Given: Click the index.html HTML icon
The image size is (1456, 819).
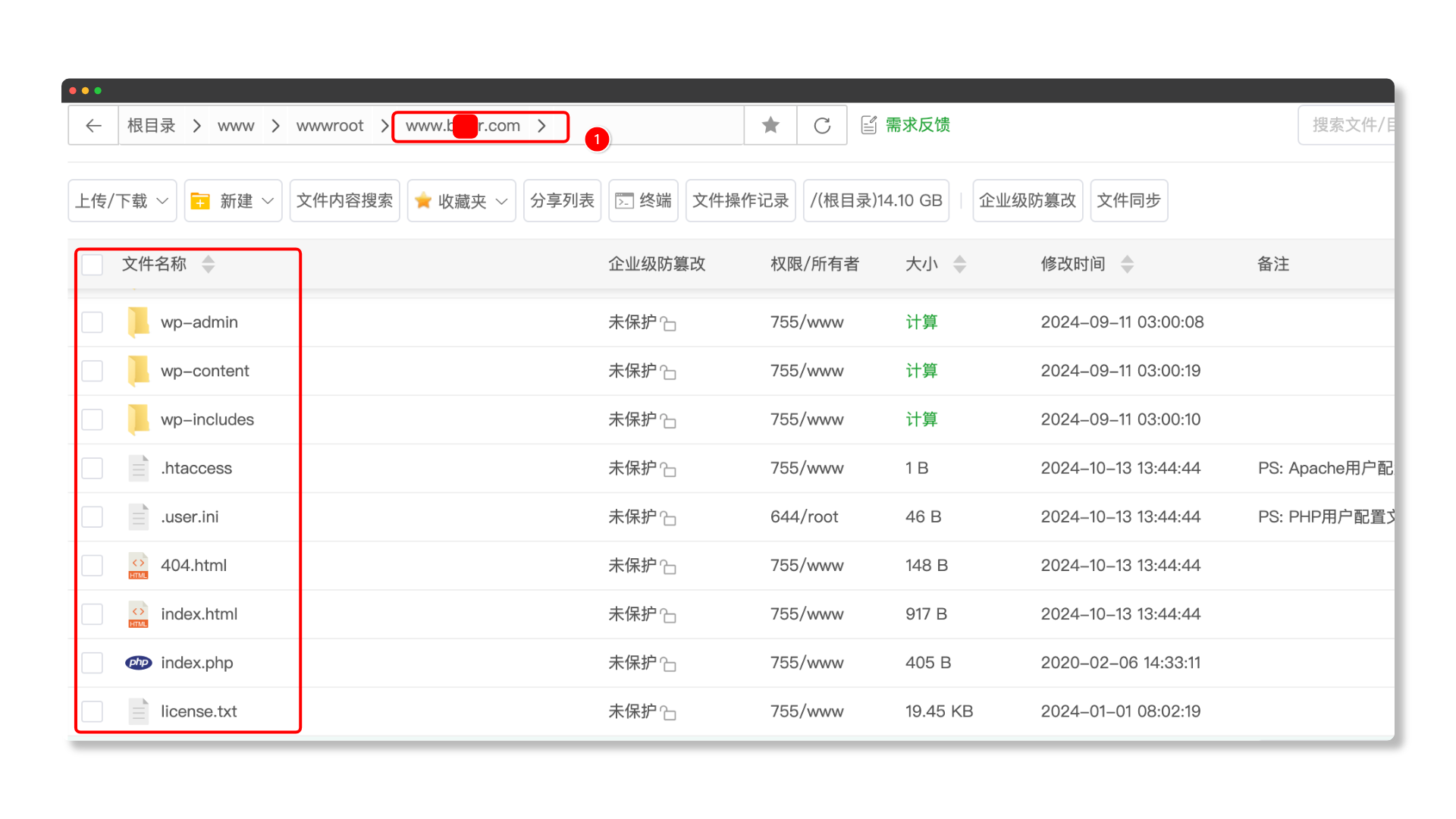Looking at the screenshot, I should (x=138, y=614).
